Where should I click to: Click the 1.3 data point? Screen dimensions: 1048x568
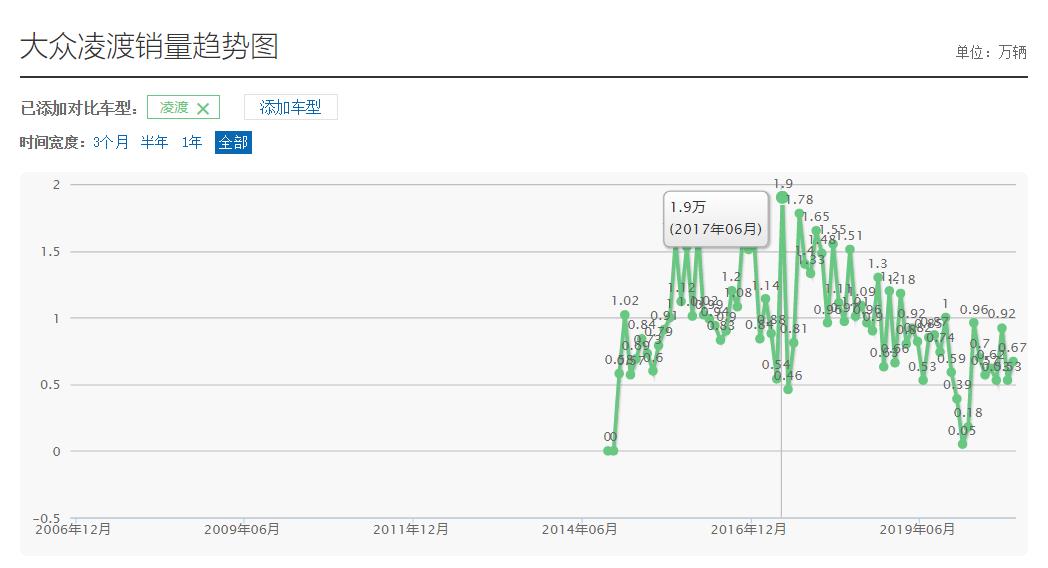878,277
